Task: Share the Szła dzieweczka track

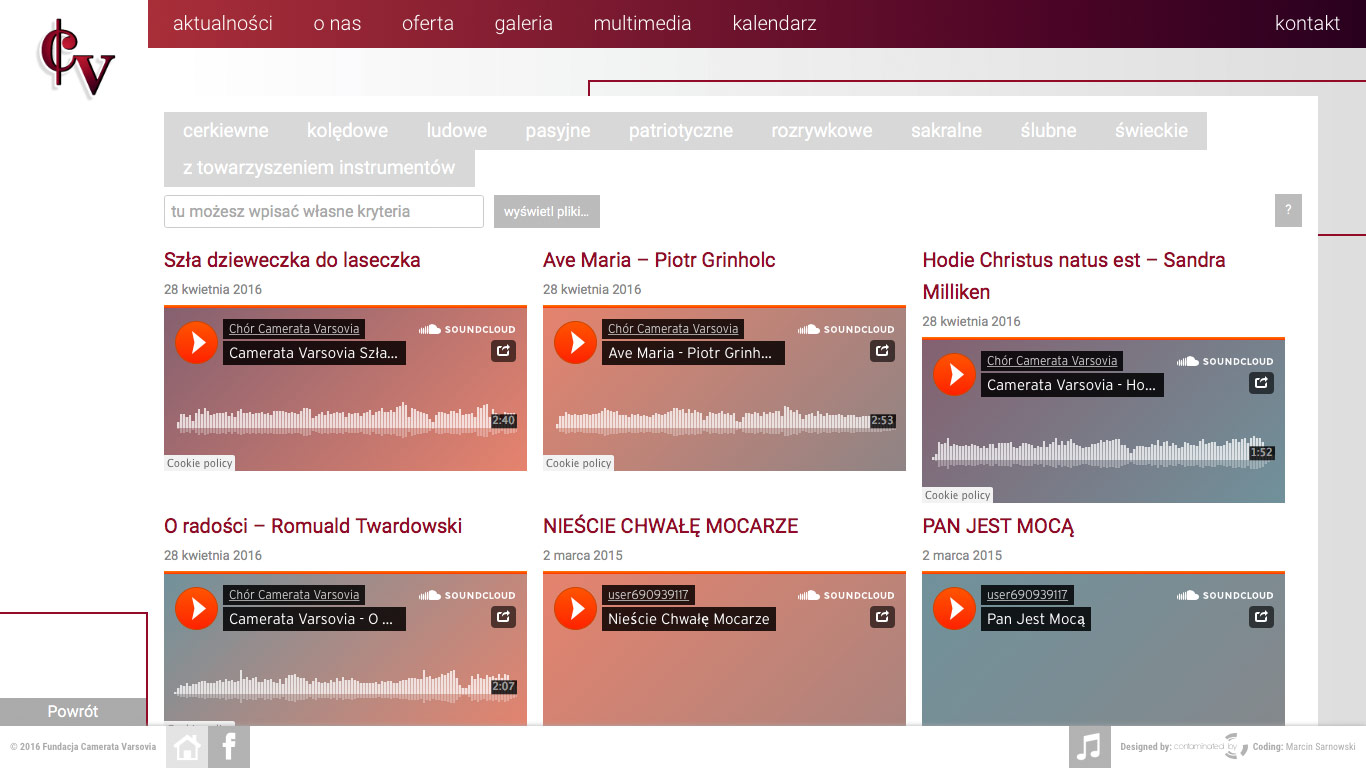Action: (503, 351)
